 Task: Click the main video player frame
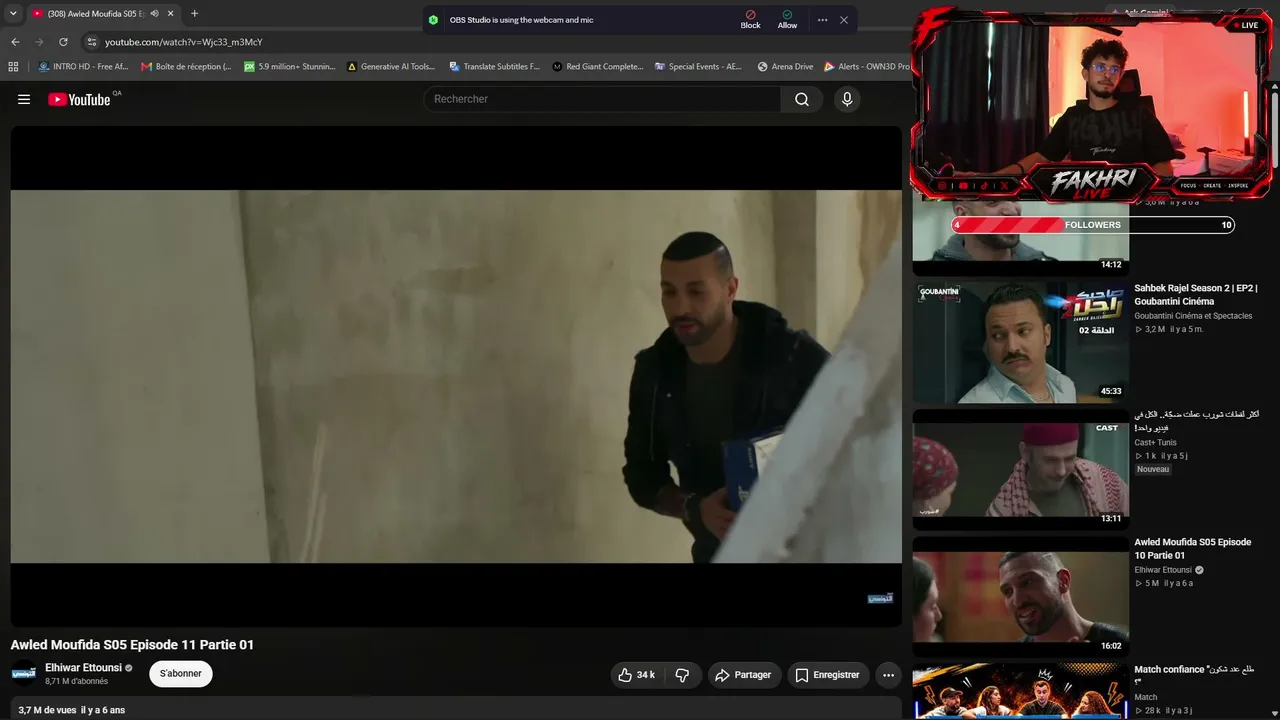coord(456,376)
